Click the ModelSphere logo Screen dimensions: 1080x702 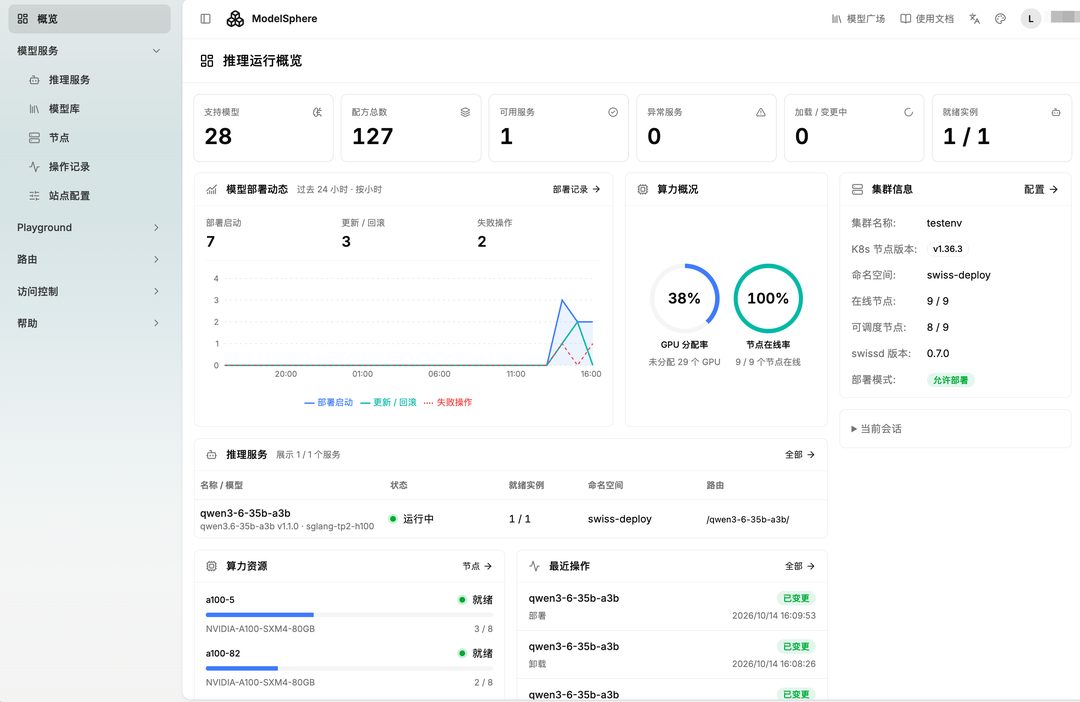235,19
